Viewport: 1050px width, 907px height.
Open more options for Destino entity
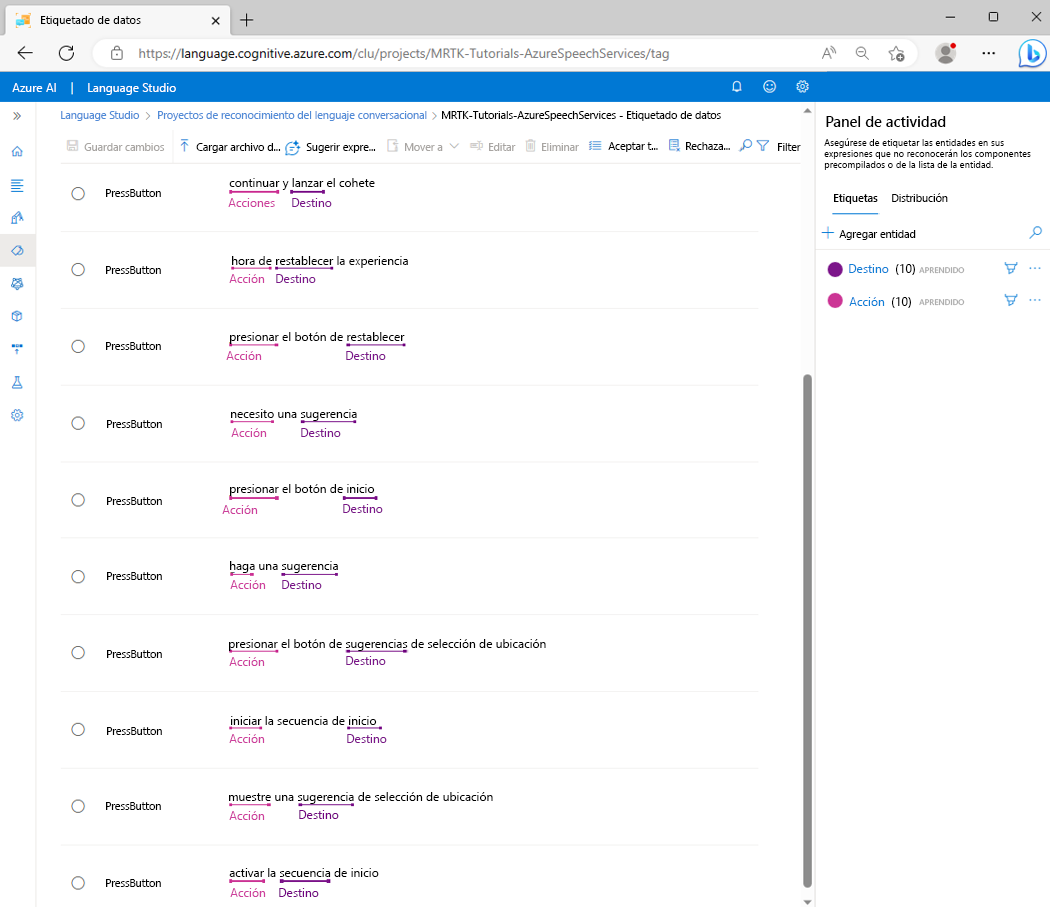[1035, 268]
